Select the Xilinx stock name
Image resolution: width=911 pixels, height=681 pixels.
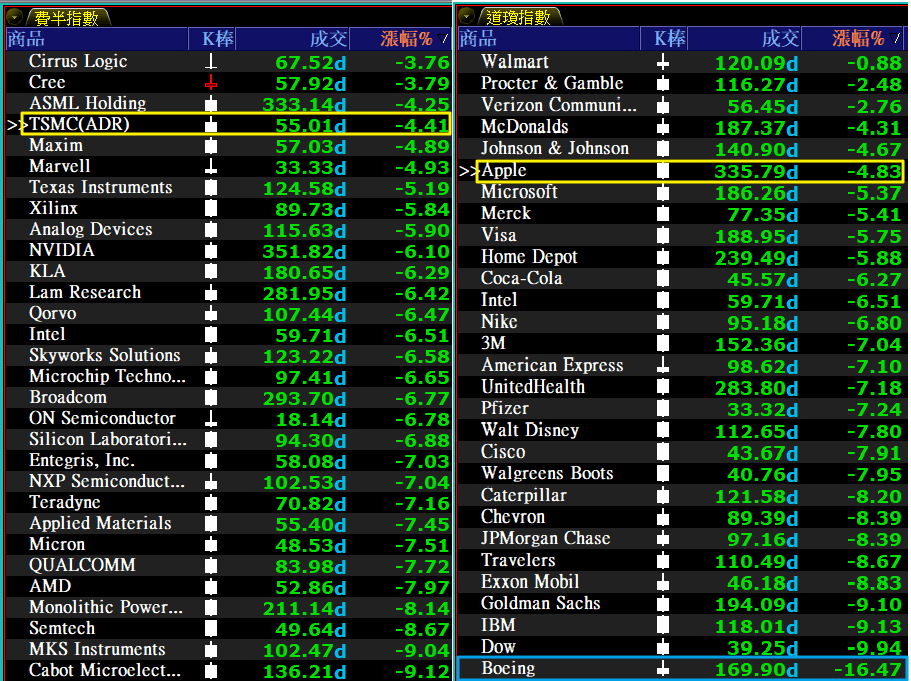coord(53,208)
